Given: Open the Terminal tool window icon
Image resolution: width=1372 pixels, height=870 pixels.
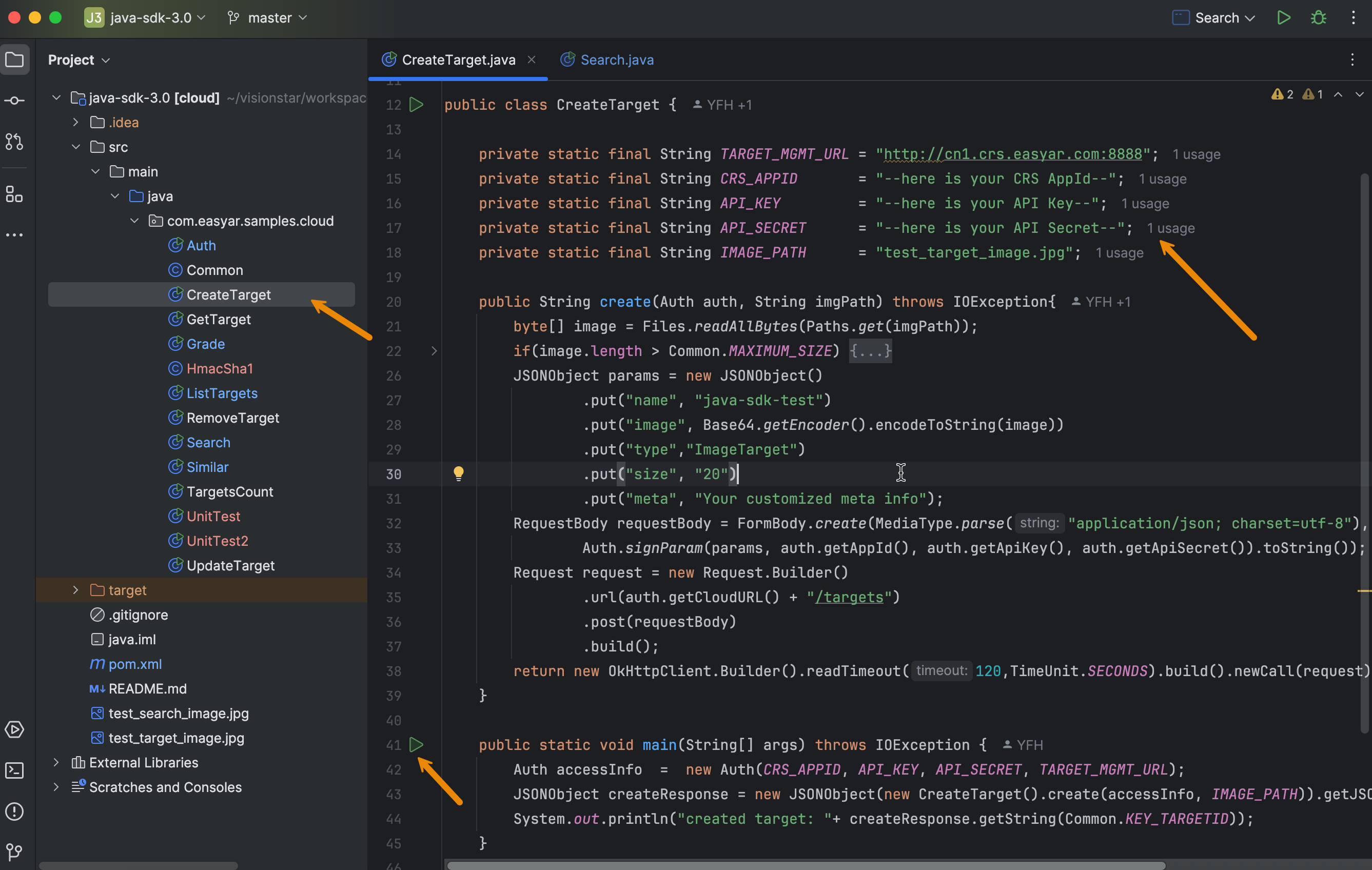Looking at the screenshot, I should [14, 770].
